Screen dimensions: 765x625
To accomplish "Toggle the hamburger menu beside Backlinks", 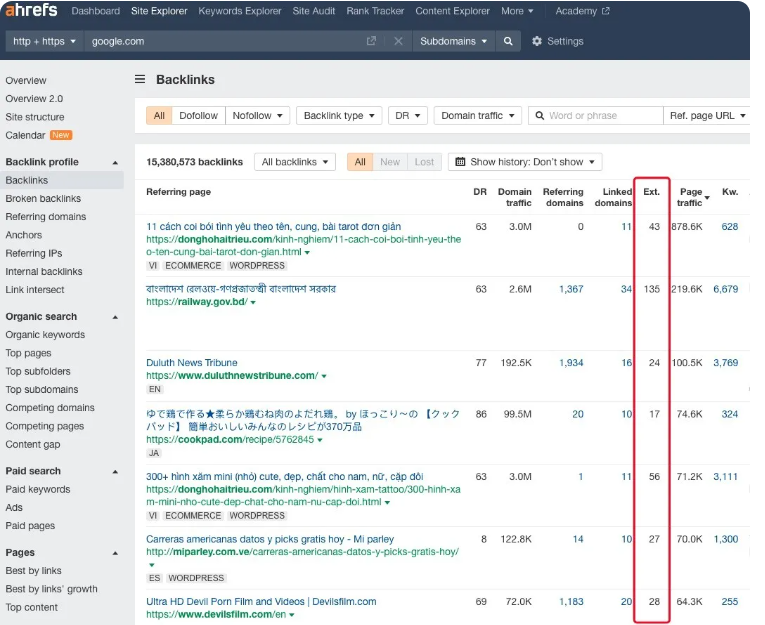I will point(141,80).
